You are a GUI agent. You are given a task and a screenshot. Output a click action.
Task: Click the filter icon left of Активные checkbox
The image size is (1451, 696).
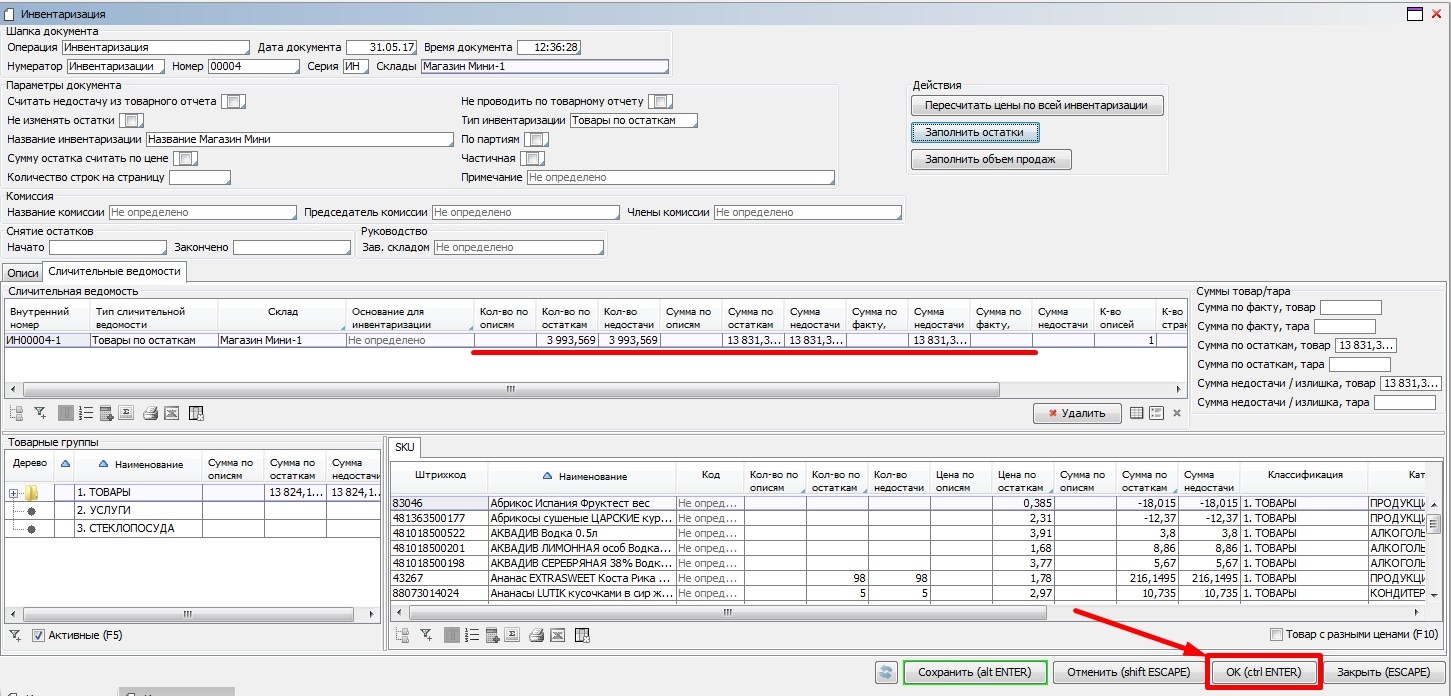pyautogui.click(x=15, y=636)
